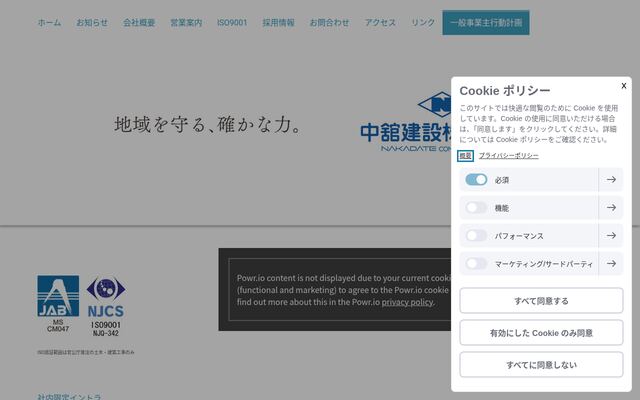Expand the マーケティング/サードパーティ row arrow
The image size is (640, 400).
[611, 264]
